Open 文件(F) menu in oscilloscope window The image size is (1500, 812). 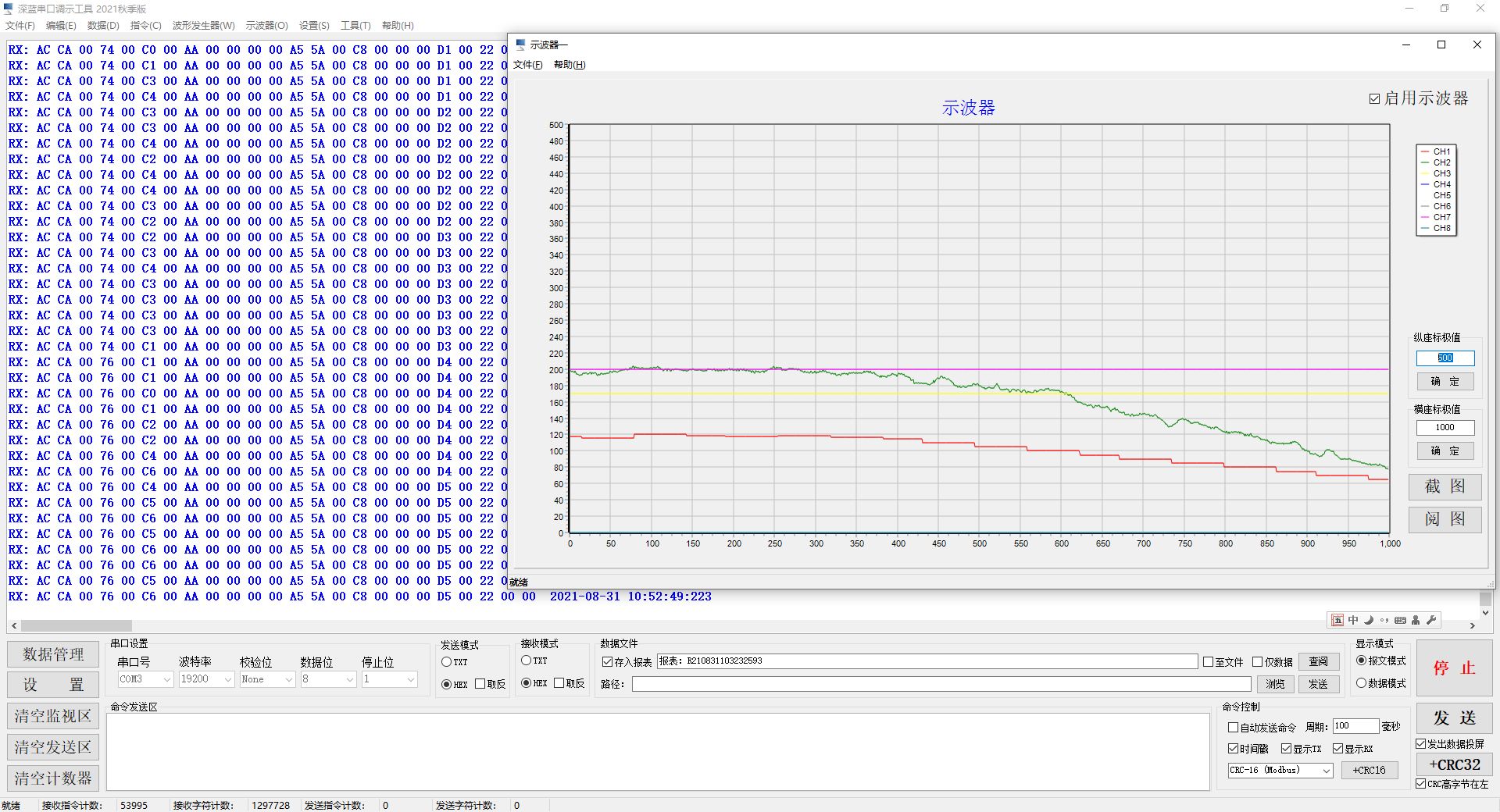pos(527,65)
